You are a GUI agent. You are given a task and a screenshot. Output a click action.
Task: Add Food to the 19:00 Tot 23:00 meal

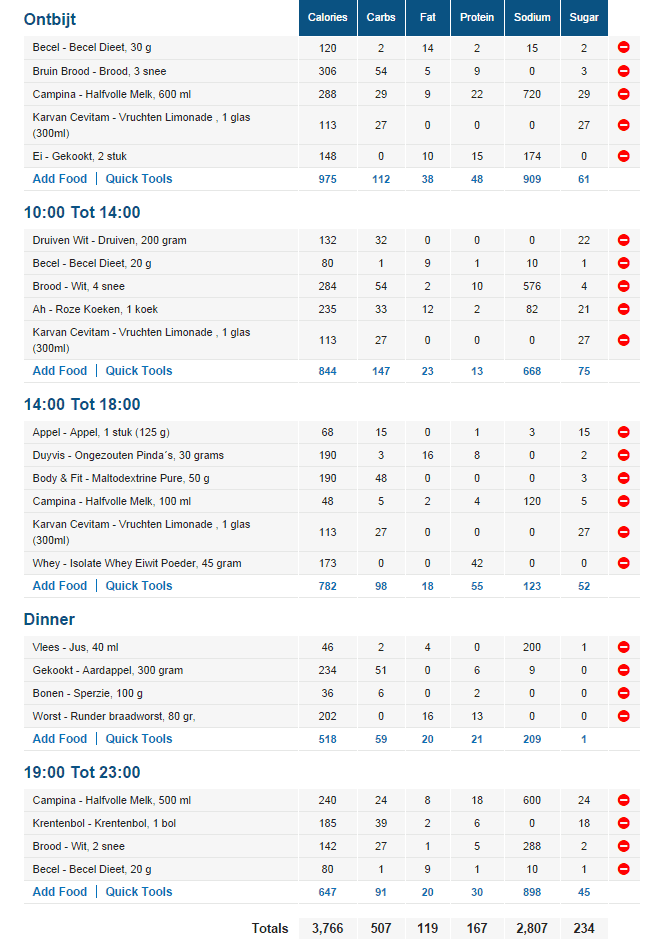point(60,892)
